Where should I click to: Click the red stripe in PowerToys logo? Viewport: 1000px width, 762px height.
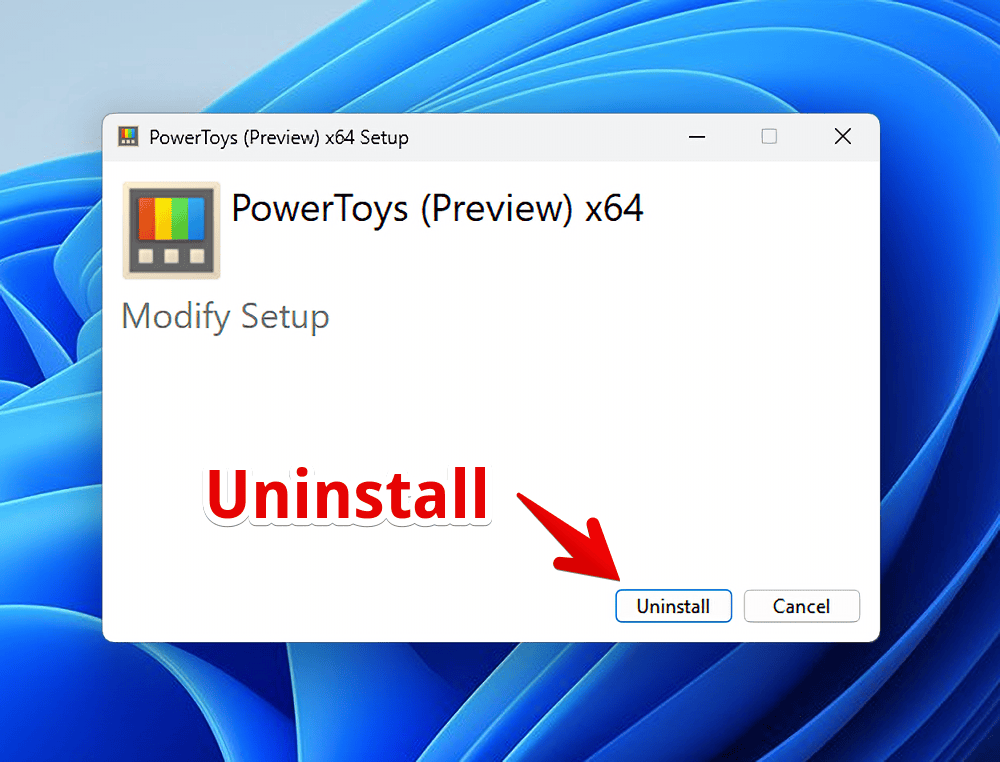tap(147, 219)
